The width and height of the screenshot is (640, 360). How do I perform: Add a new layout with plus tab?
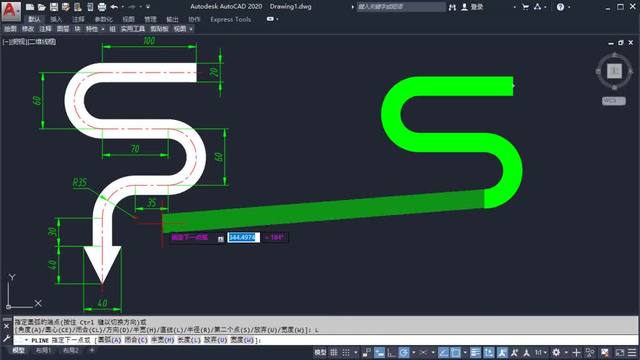point(92,350)
